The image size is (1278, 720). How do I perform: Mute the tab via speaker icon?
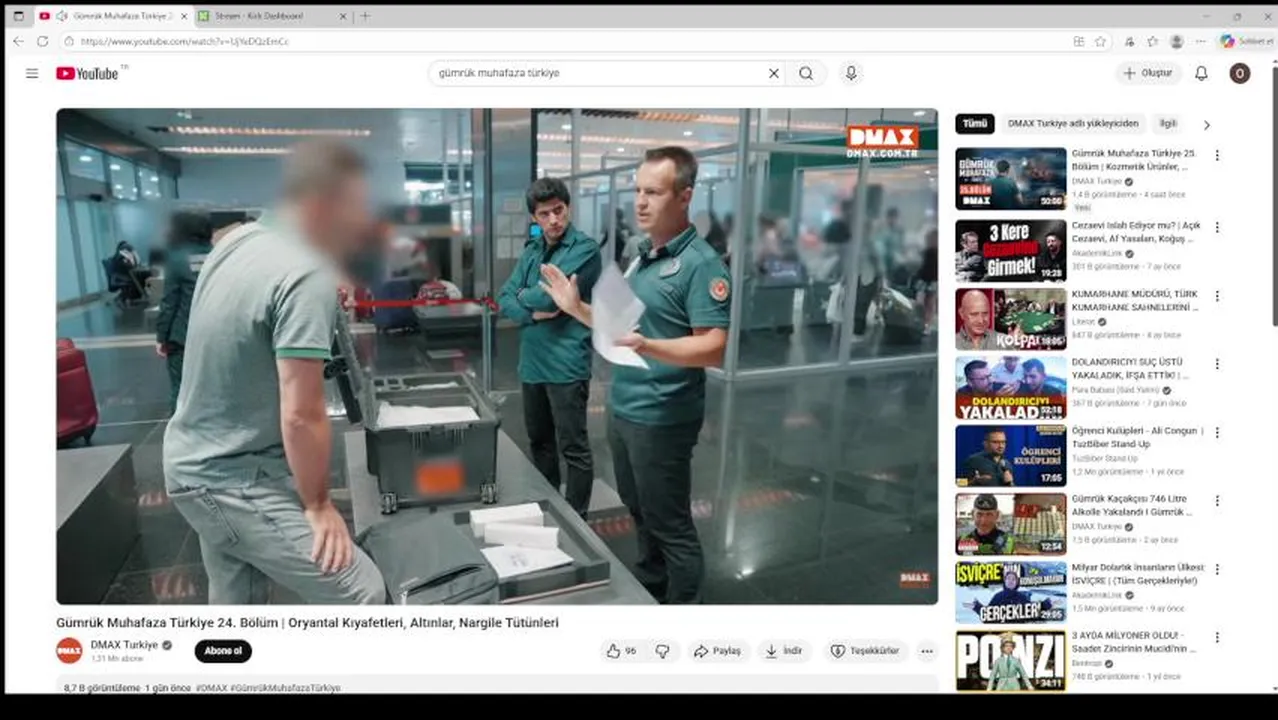click(x=62, y=16)
